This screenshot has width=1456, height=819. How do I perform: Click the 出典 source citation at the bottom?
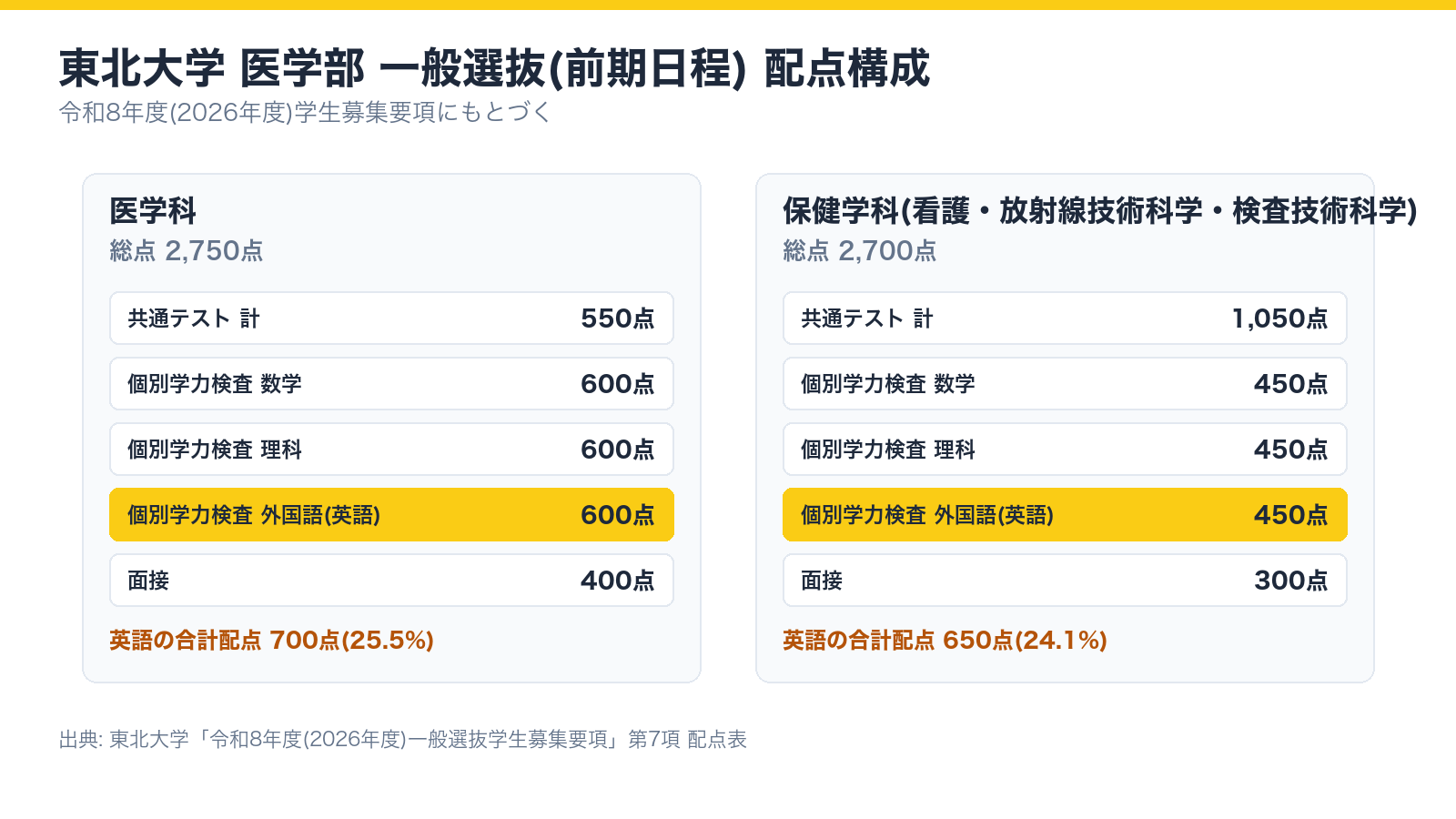403,739
